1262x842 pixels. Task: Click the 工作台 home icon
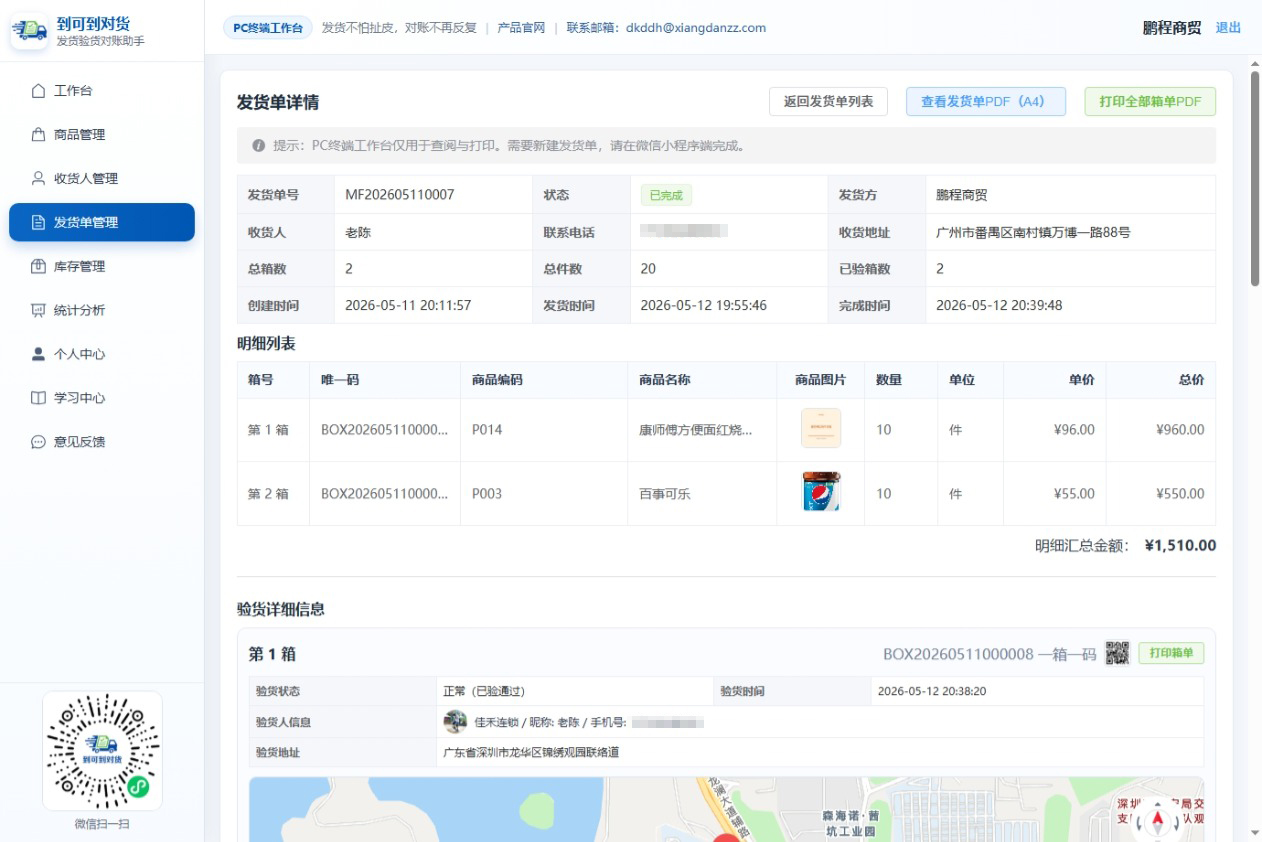39,91
